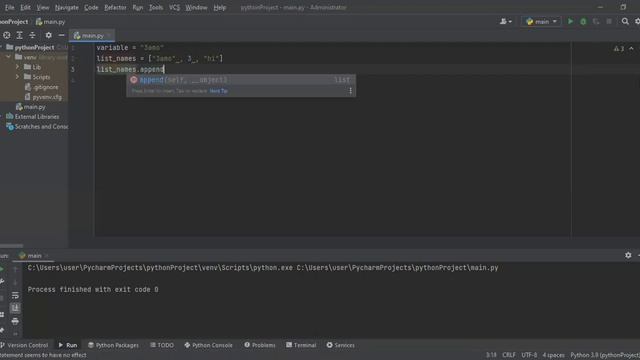This screenshot has width=640, height=360.
Task: Run the main configuration with the green play icon
Action: (570, 21)
